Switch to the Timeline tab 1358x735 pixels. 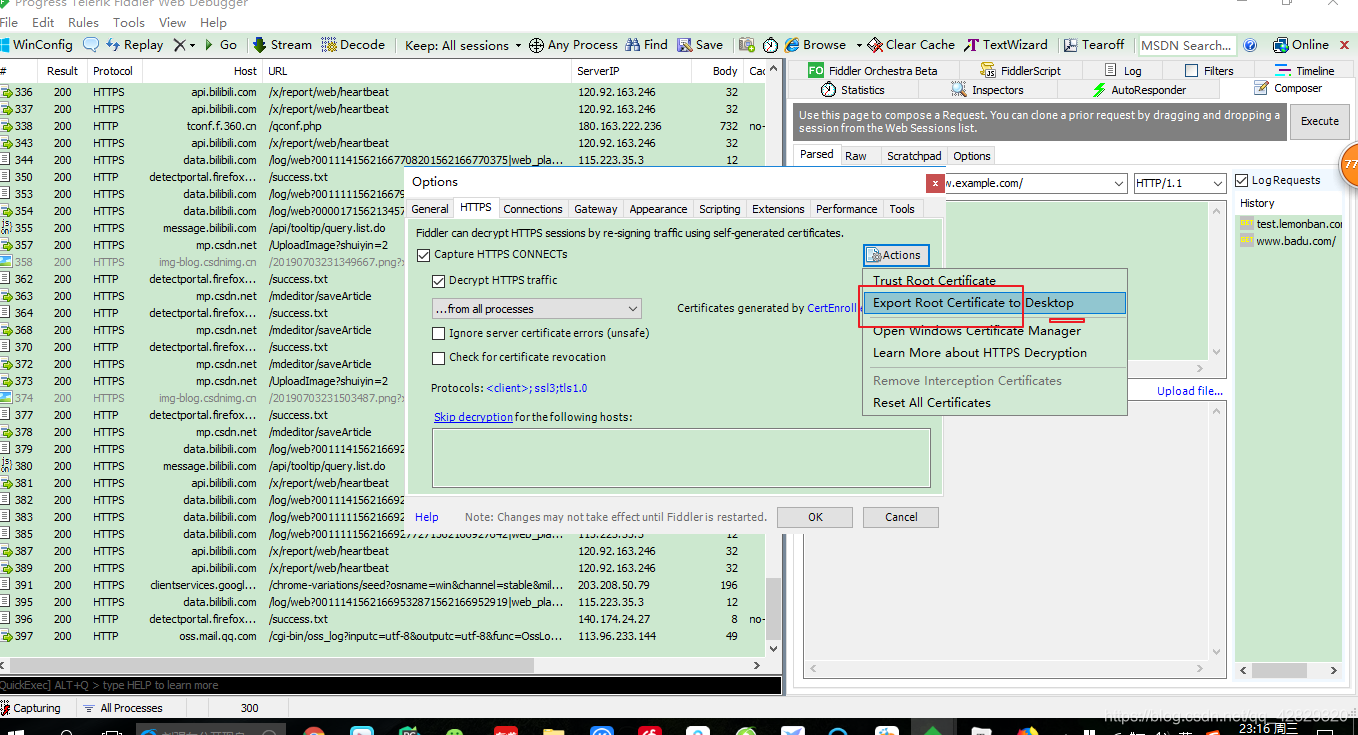(x=1307, y=71)
